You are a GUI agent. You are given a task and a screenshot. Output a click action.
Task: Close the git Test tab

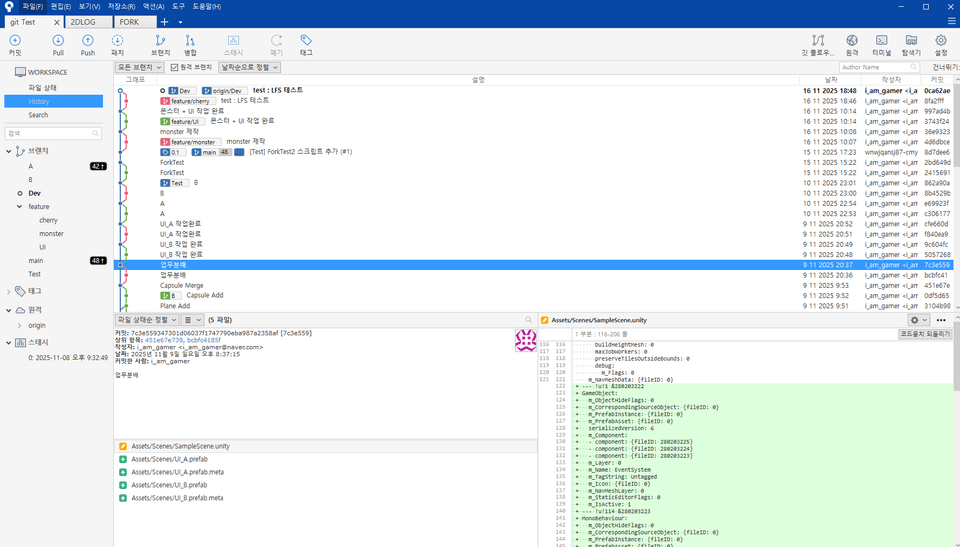[57, 22]
